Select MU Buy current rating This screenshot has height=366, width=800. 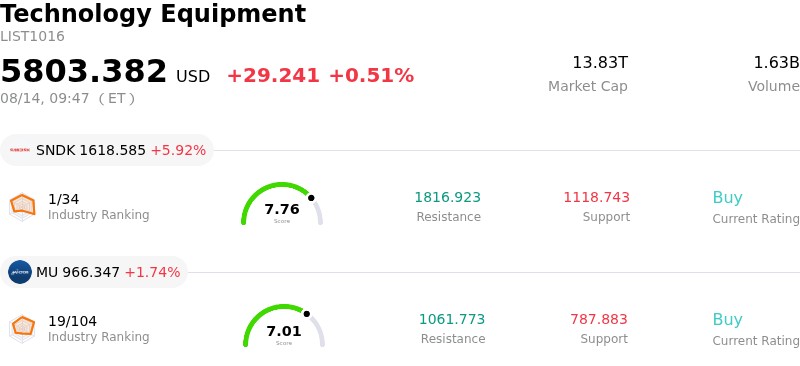coord(727,319)
